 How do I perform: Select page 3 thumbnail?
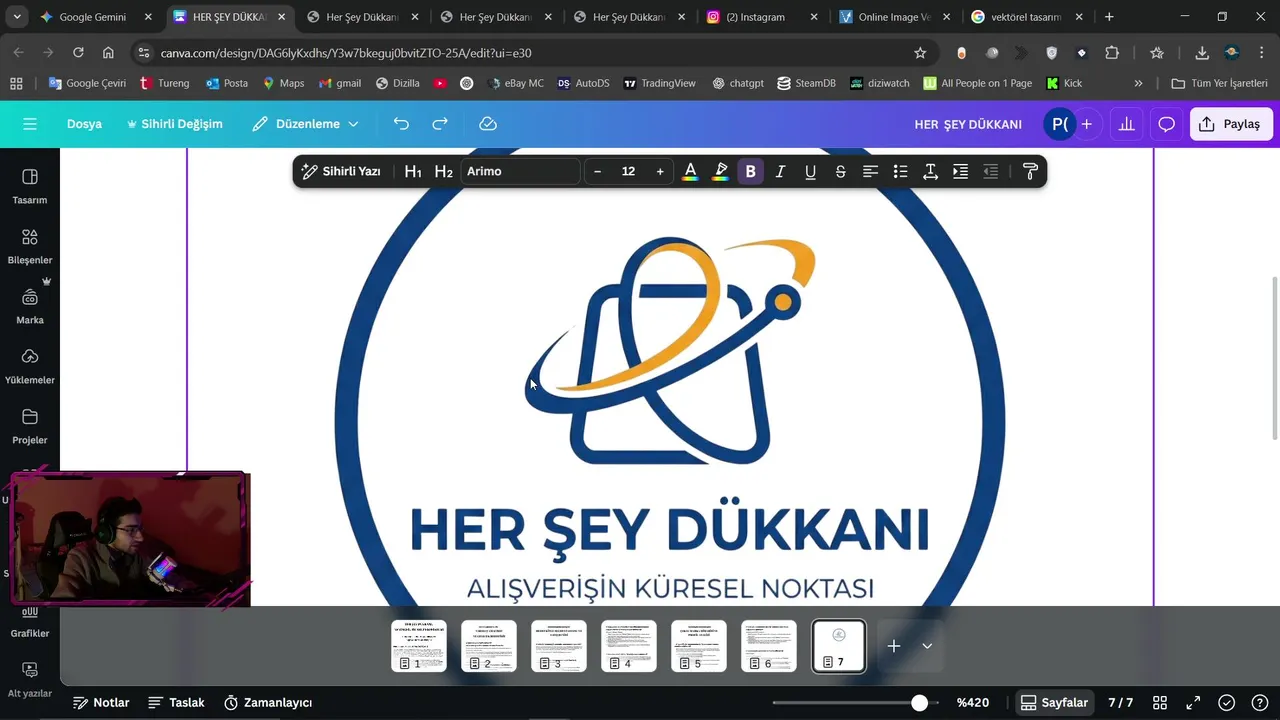pos(559,646)
